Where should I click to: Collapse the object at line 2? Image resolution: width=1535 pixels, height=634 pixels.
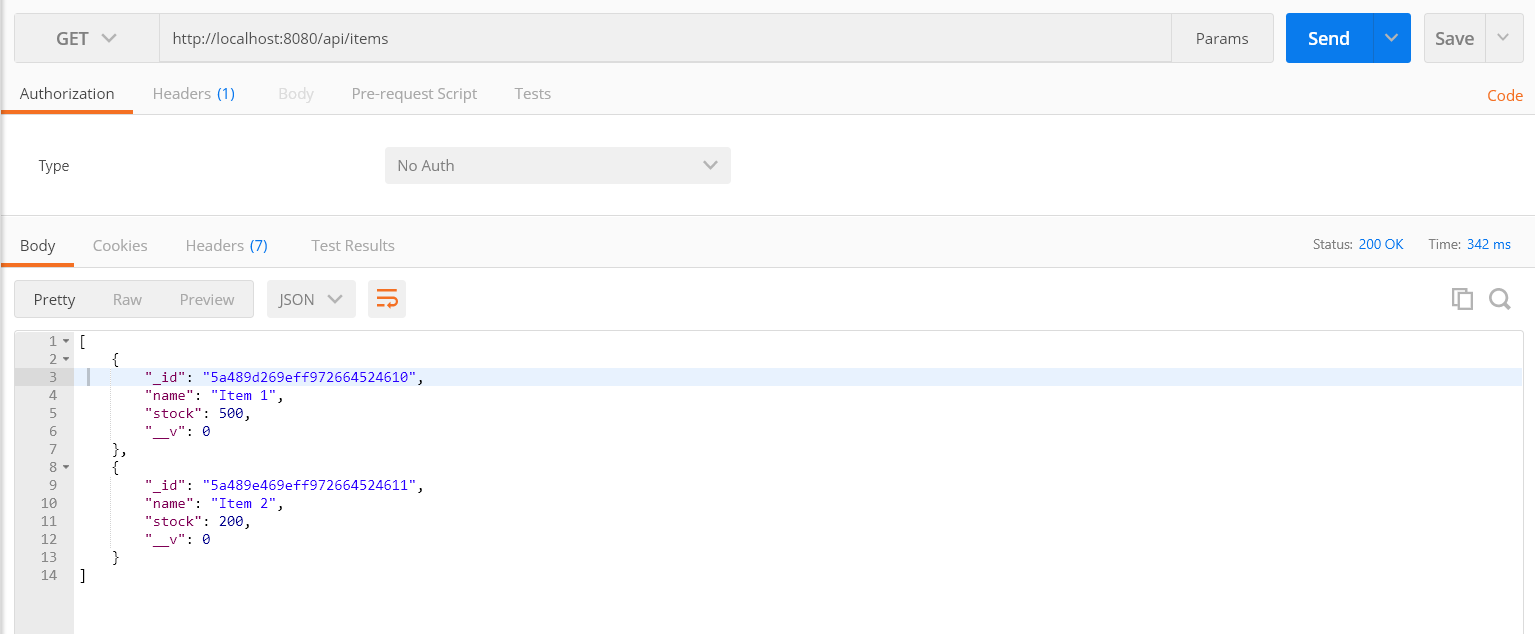pos(66,359)
